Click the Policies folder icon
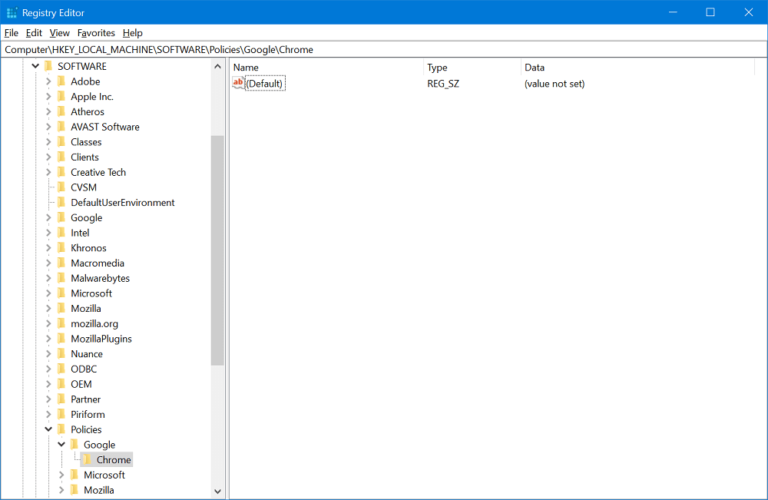This screenshot has height=500, width=768. (61, 430)
